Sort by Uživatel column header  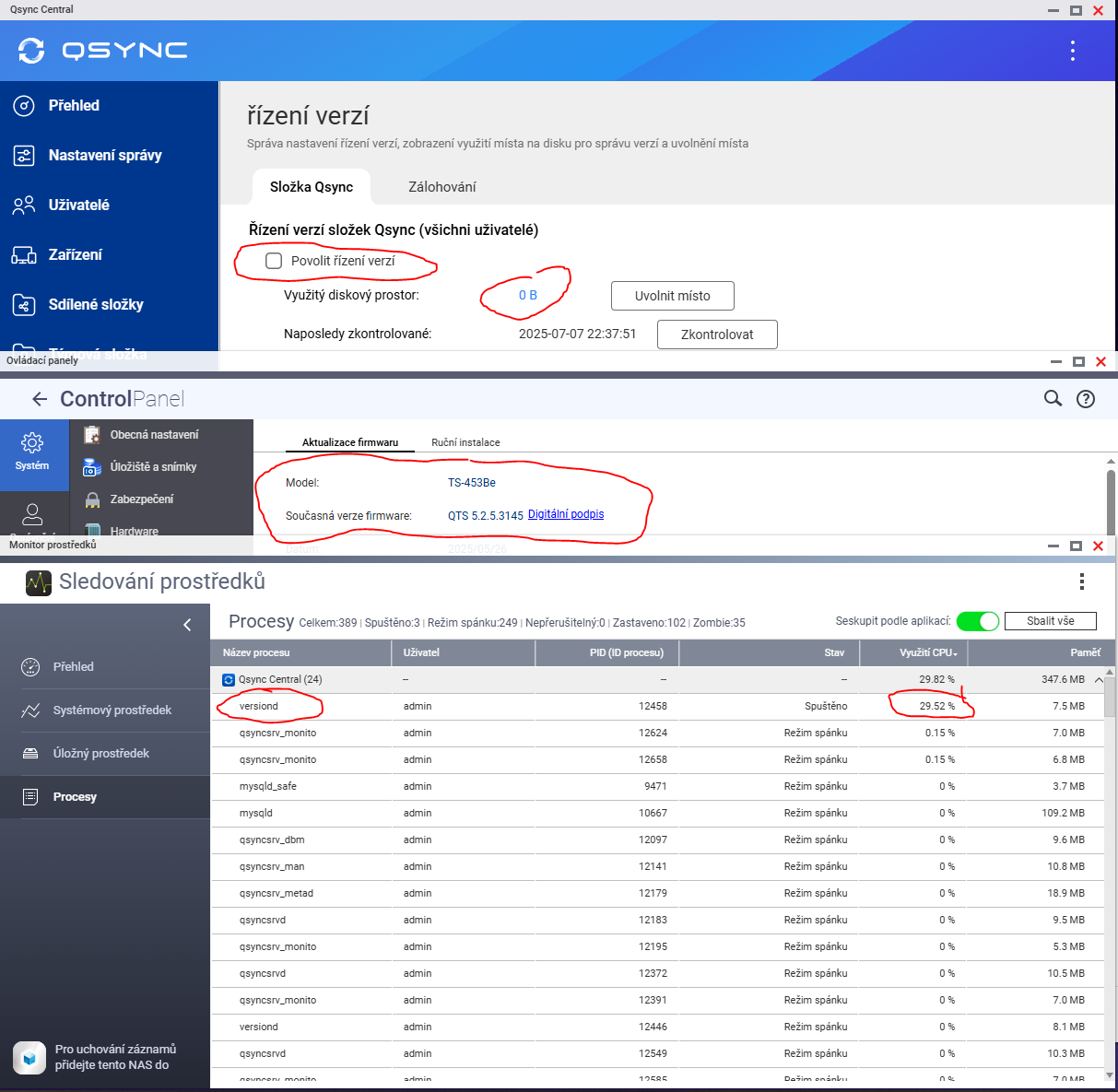click(464, 652)
